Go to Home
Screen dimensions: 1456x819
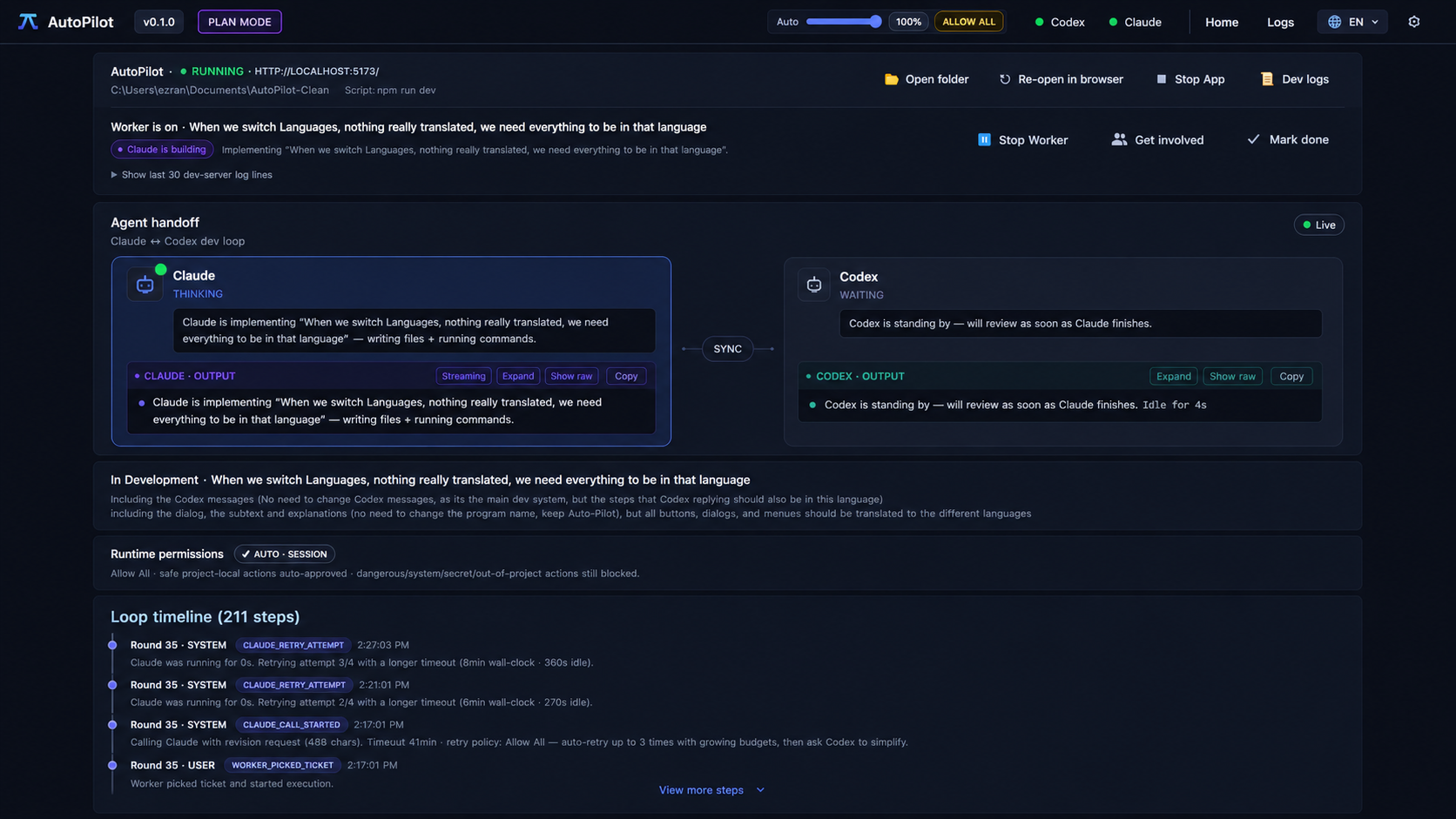1221,22
